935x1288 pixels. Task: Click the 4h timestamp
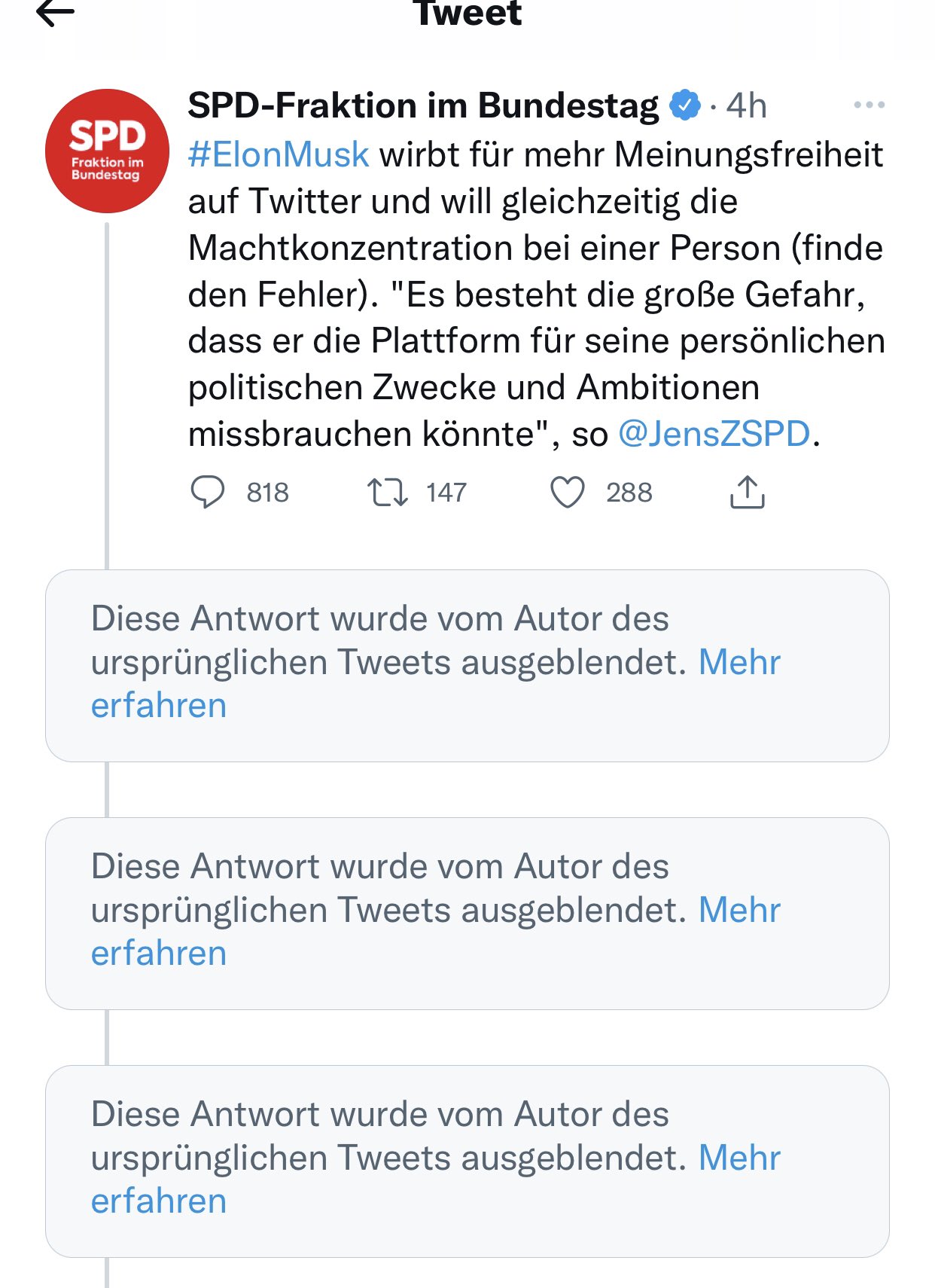pyautogui.click(x=746, y=105)
